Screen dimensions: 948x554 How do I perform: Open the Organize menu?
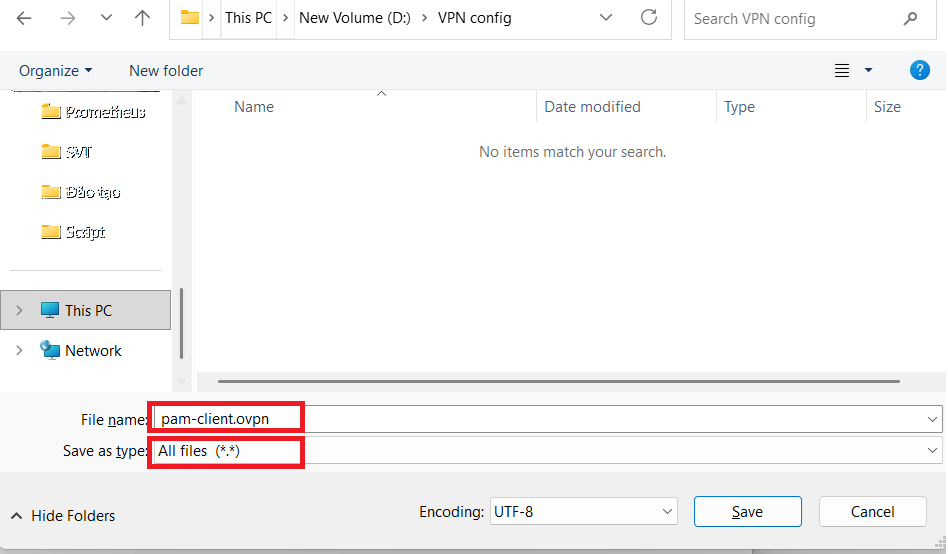click(x=56, y=71)
